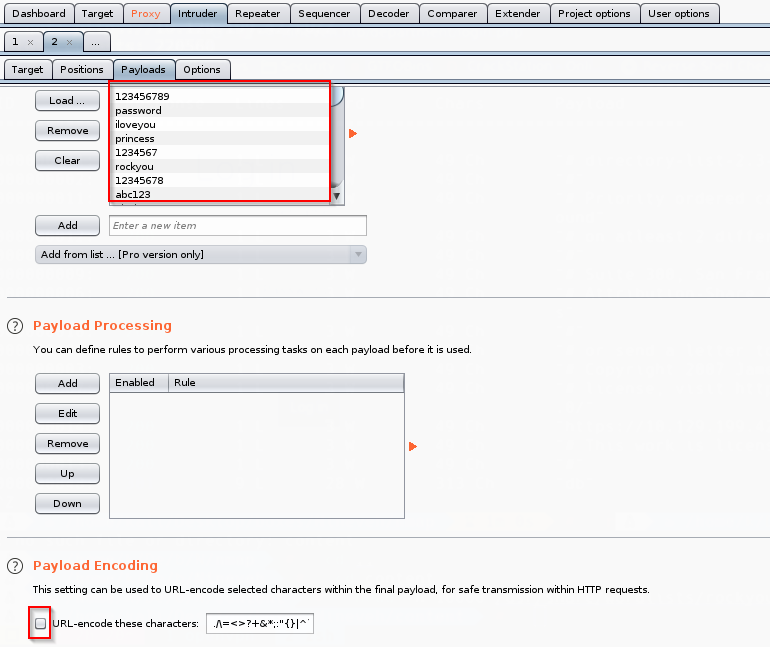The width and height of the screenshot is (770, 647).
Task: Clear the payload list
Action: 67,161
